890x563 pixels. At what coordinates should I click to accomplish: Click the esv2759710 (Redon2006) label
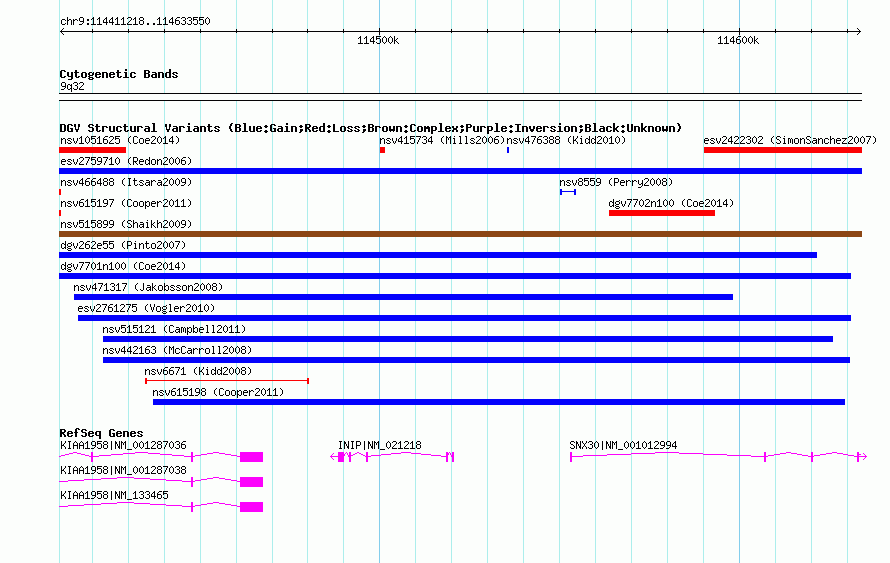pyautogui.click(x=126, y=161)
